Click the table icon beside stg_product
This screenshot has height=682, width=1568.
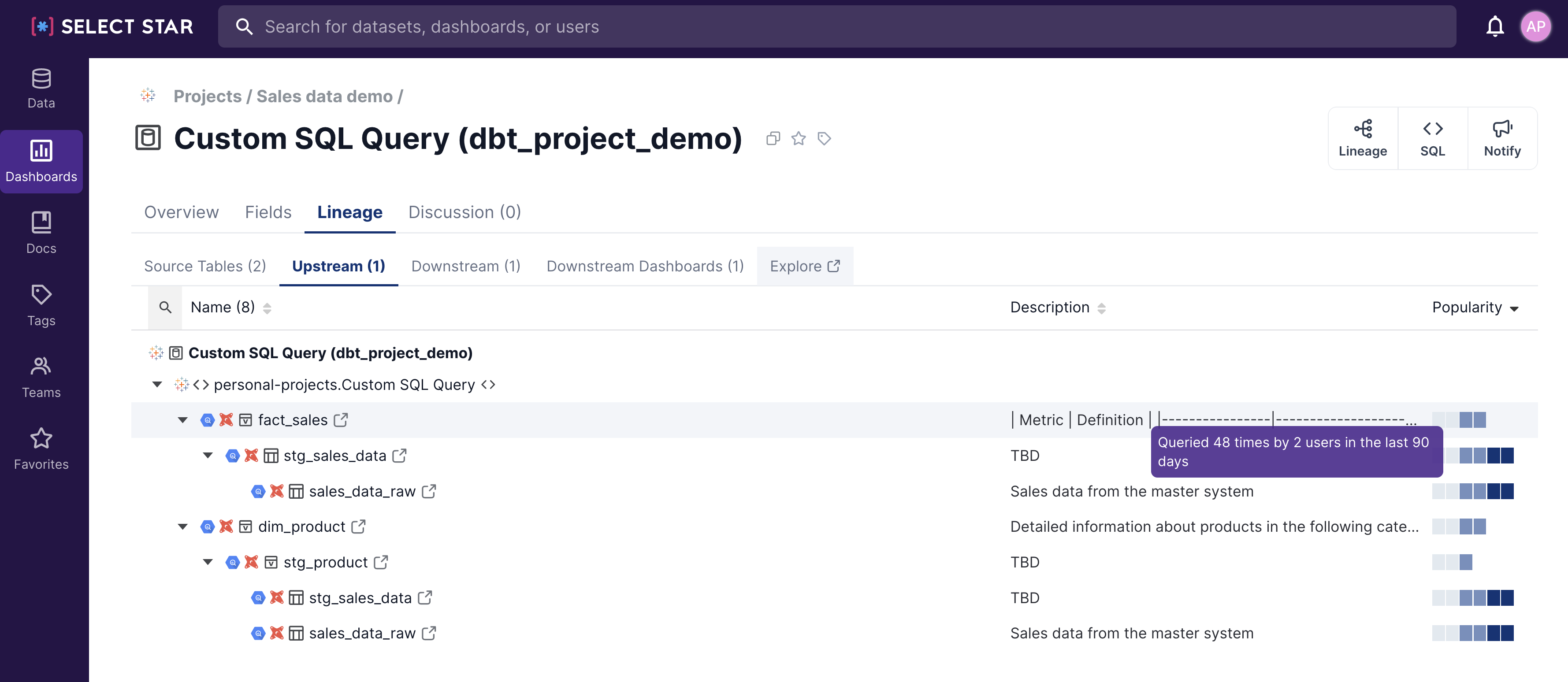pos(271,562)
